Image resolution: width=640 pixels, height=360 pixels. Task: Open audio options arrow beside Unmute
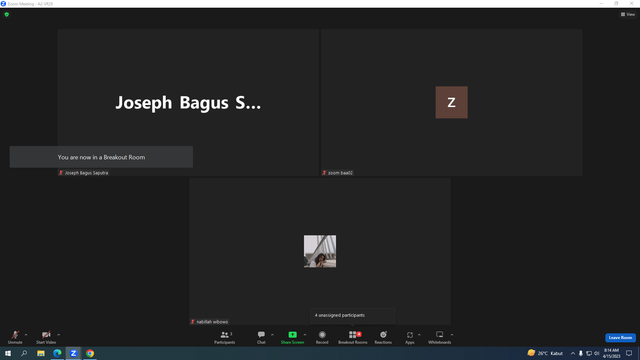(26, 335)
